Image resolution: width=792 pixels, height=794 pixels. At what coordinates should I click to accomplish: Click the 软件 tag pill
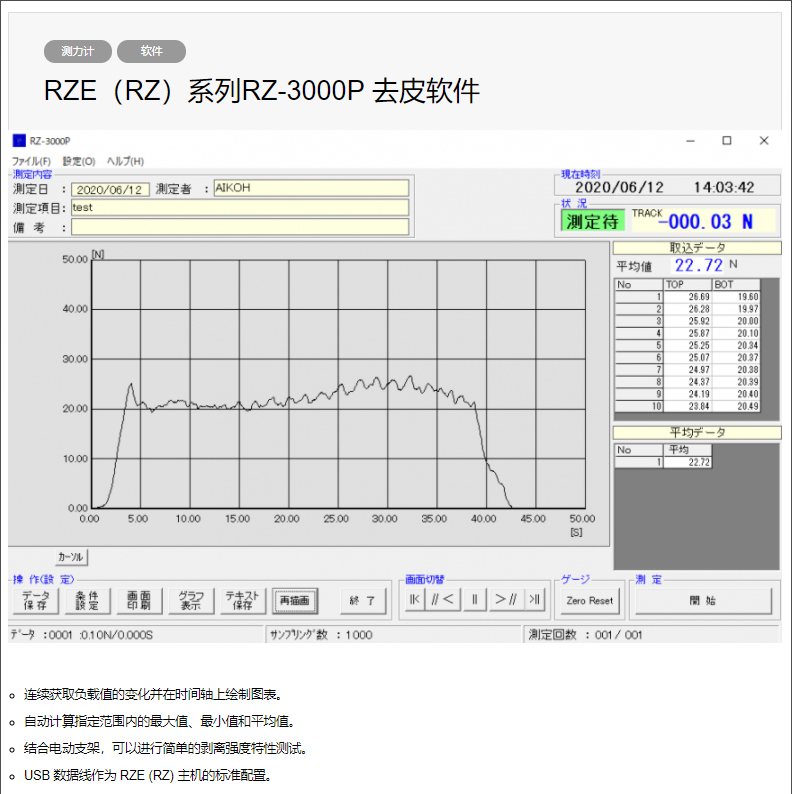[151, 51]
